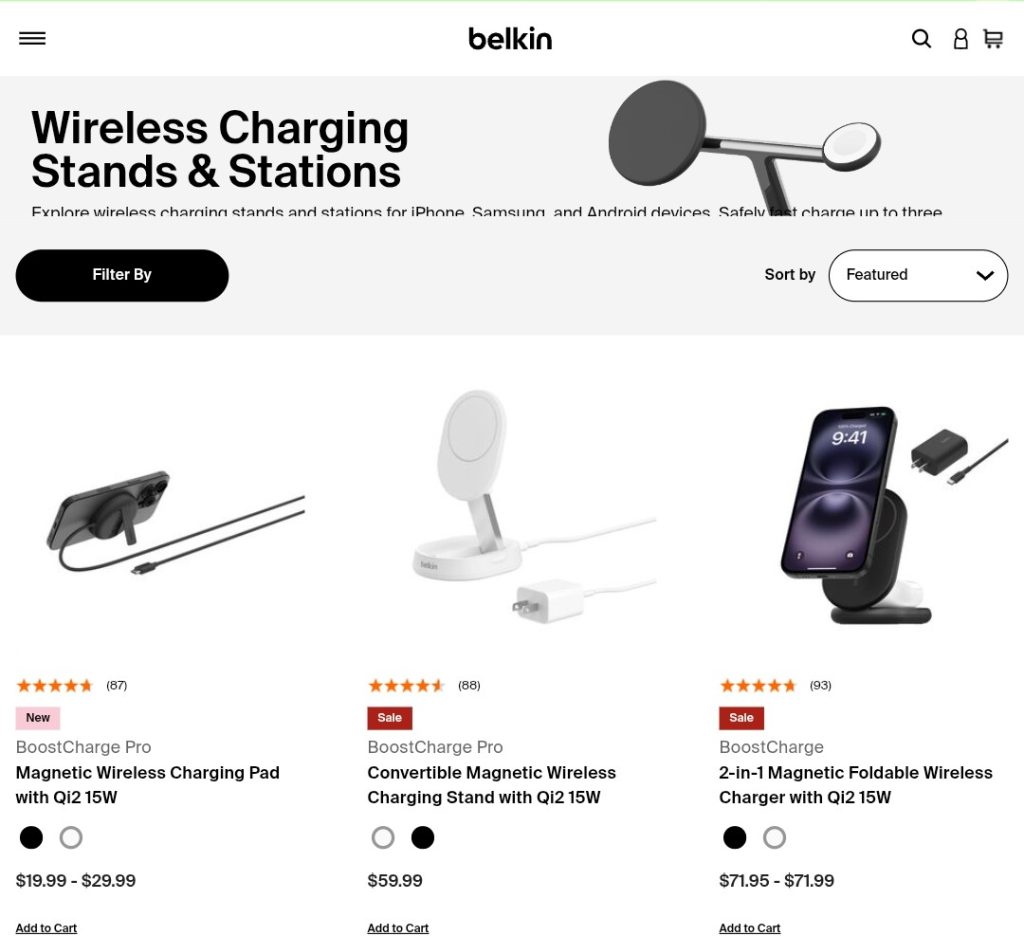
Task: Open Convertible Magnetic Wireless Charging Stand title
Action: point(491,785)
